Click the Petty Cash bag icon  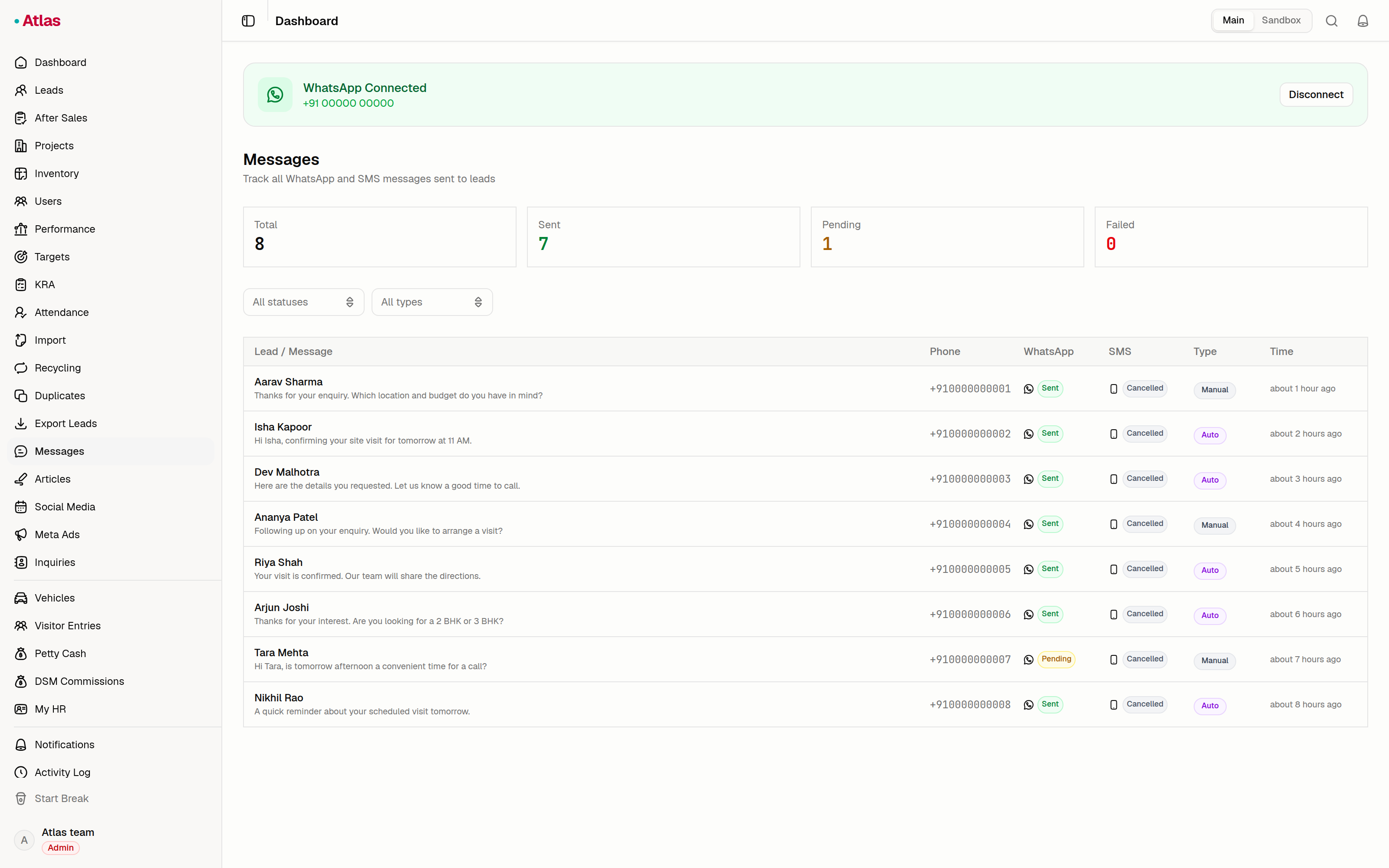[x=21, y=653]
